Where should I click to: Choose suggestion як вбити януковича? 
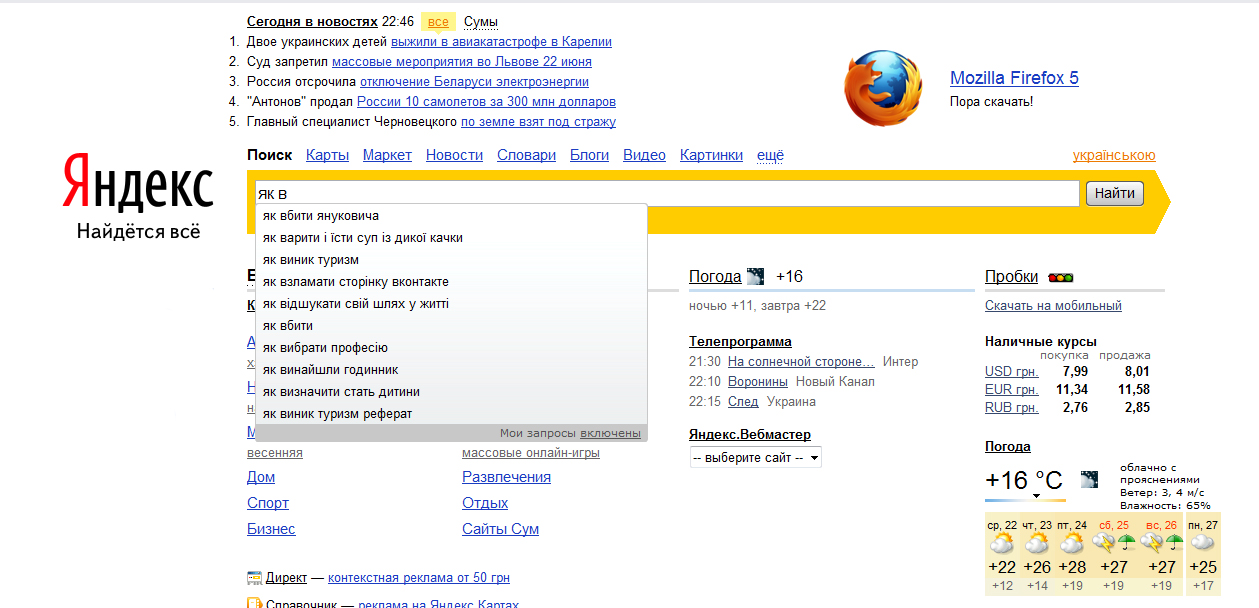(451, 216)
